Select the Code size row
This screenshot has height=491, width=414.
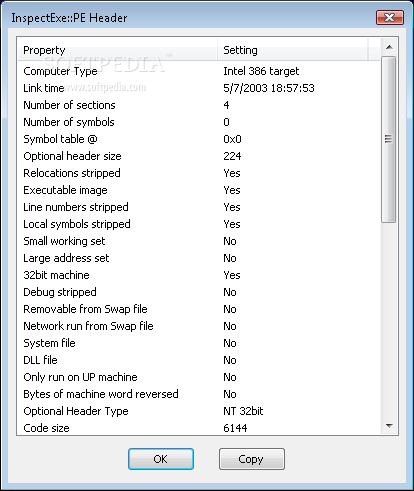click(x=199, y=427)
